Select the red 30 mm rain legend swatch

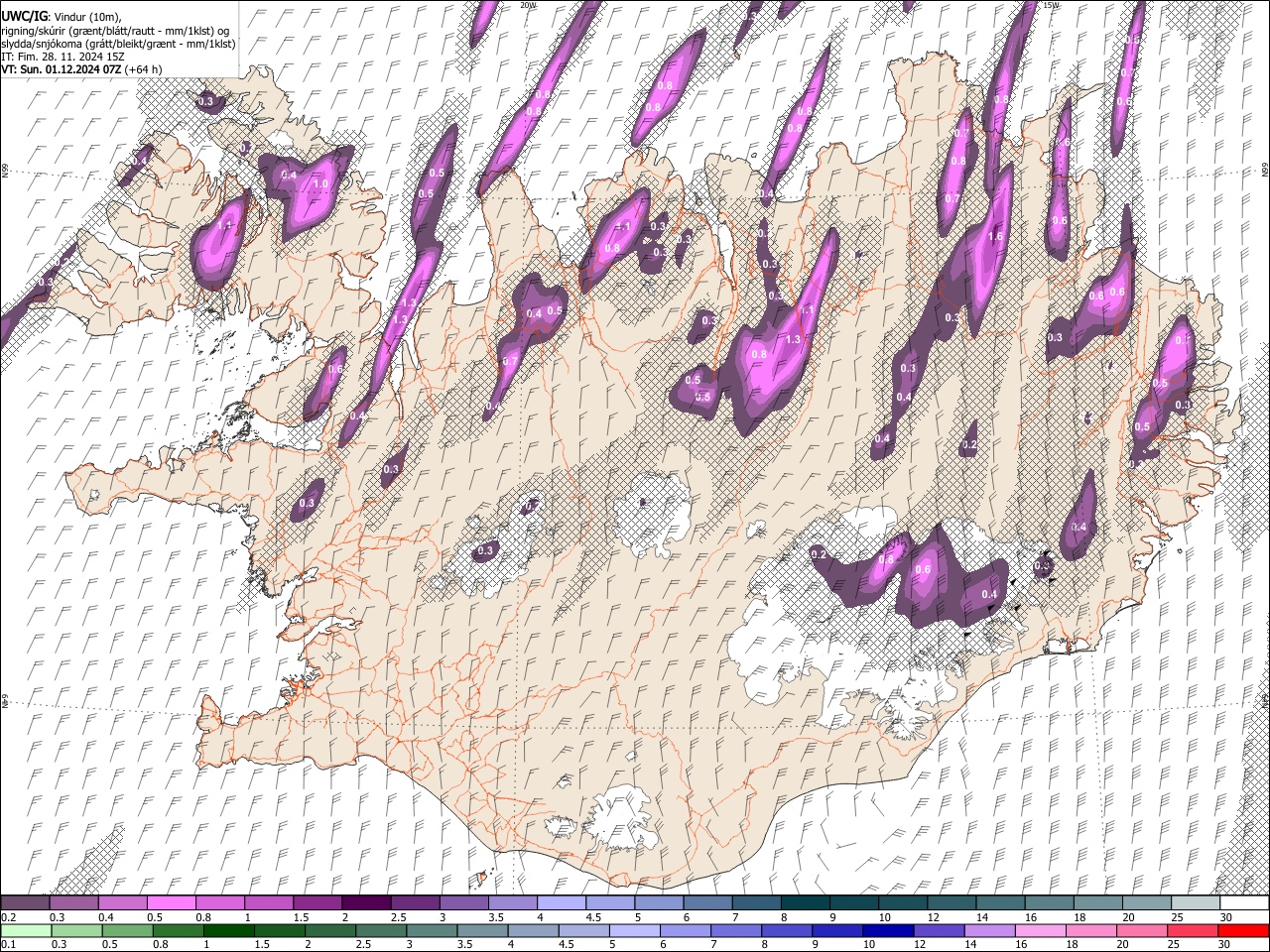1244,931
